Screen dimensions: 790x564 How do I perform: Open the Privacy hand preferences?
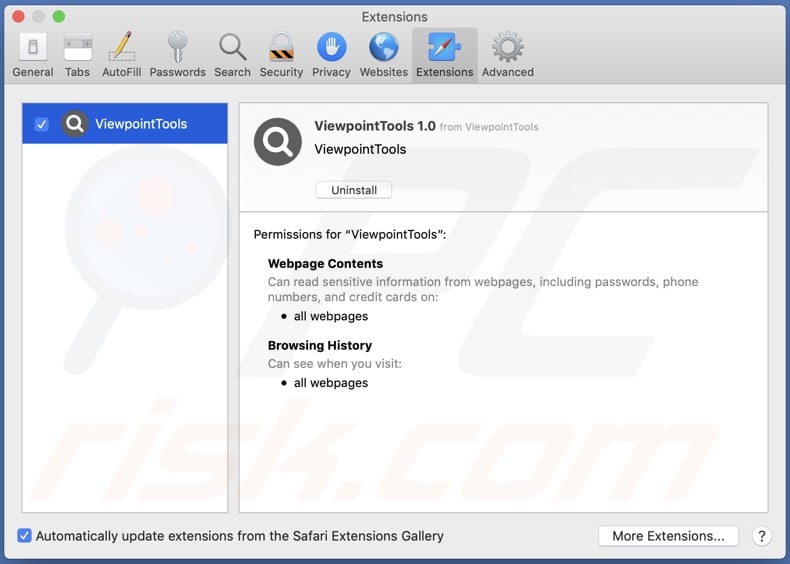tap(331, 55)
